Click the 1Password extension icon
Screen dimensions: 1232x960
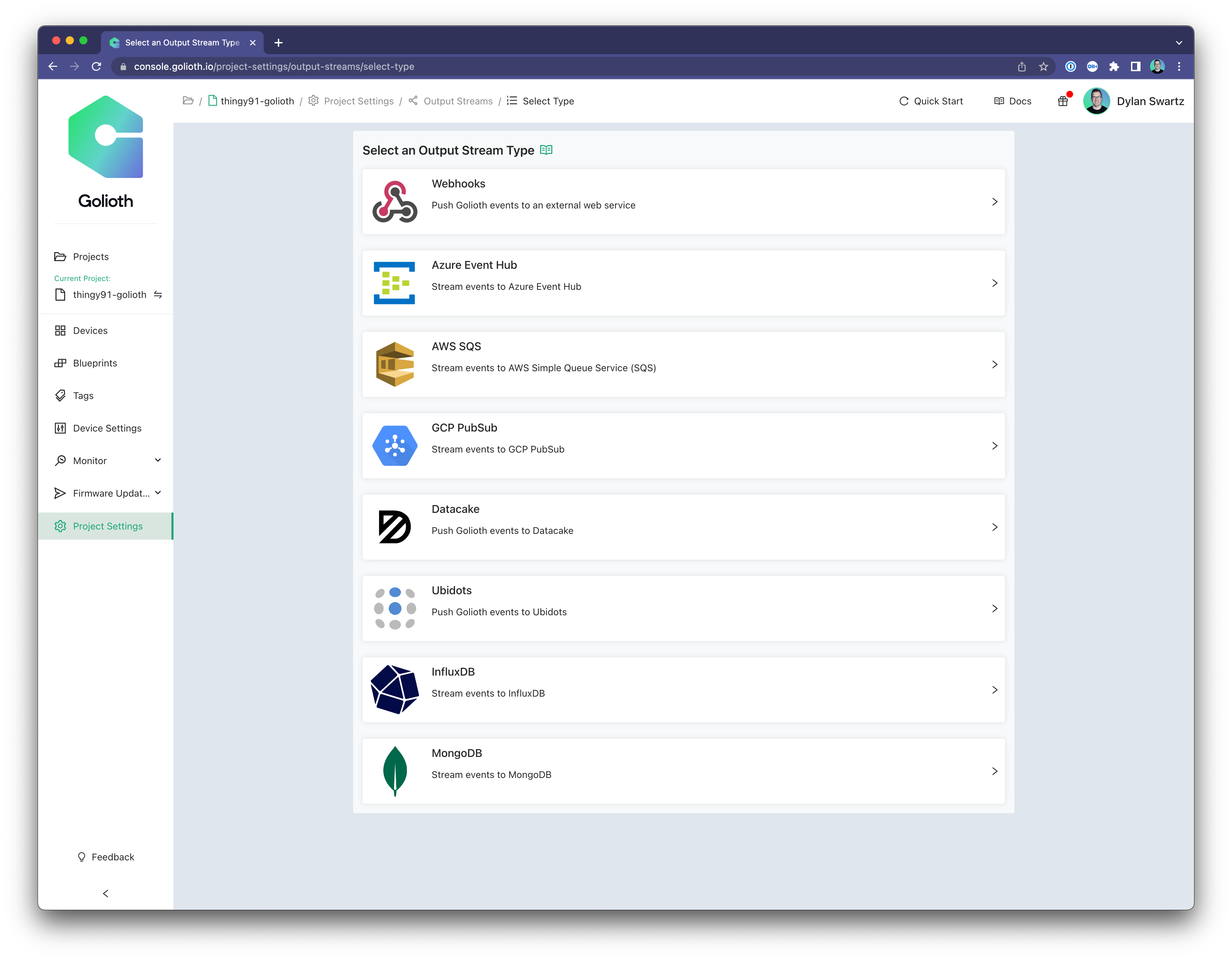click(1071, 66)
